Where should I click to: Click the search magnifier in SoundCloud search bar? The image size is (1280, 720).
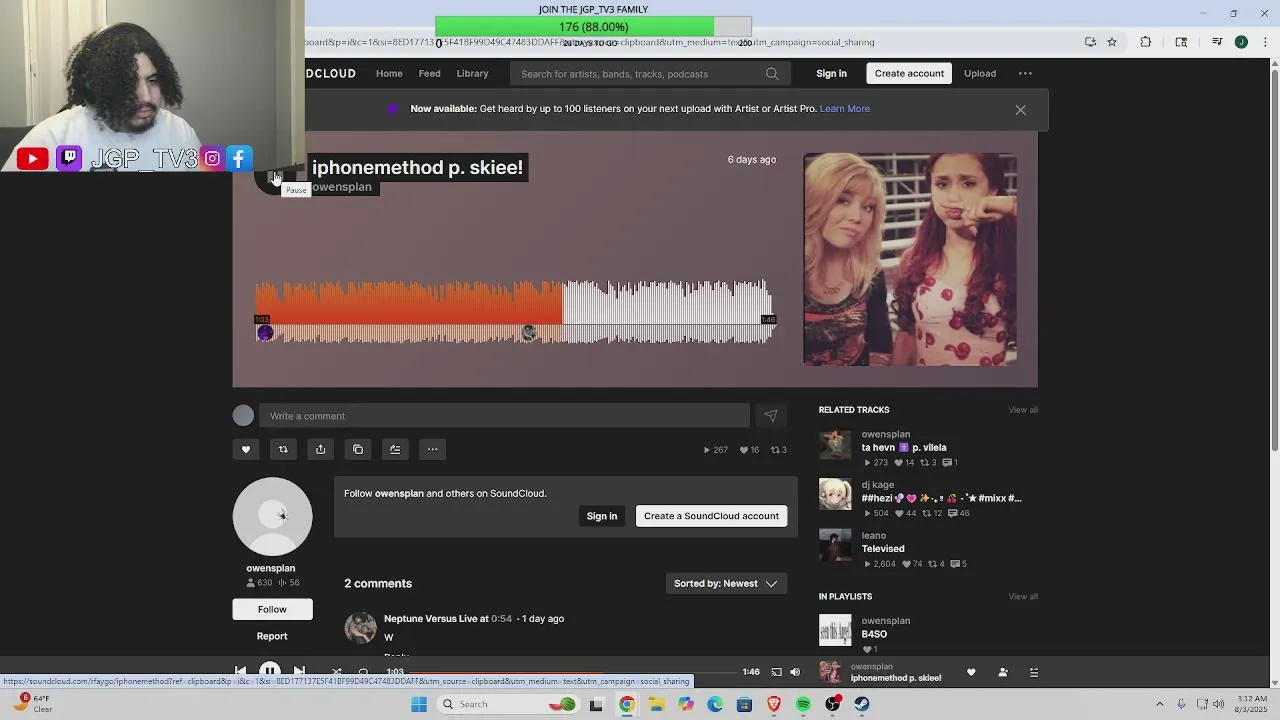(772, 74)
